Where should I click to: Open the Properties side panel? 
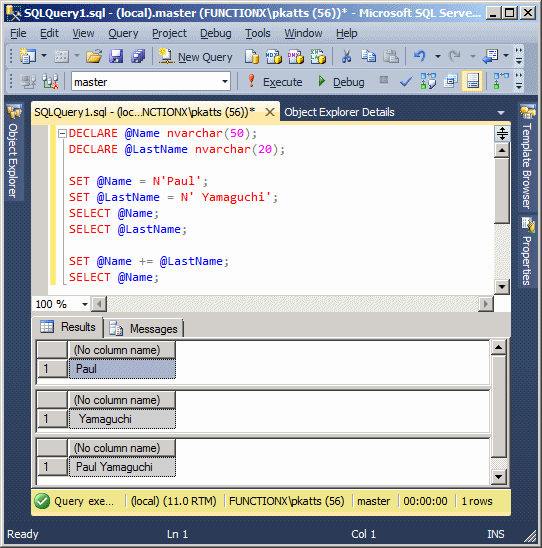[527, 251]
